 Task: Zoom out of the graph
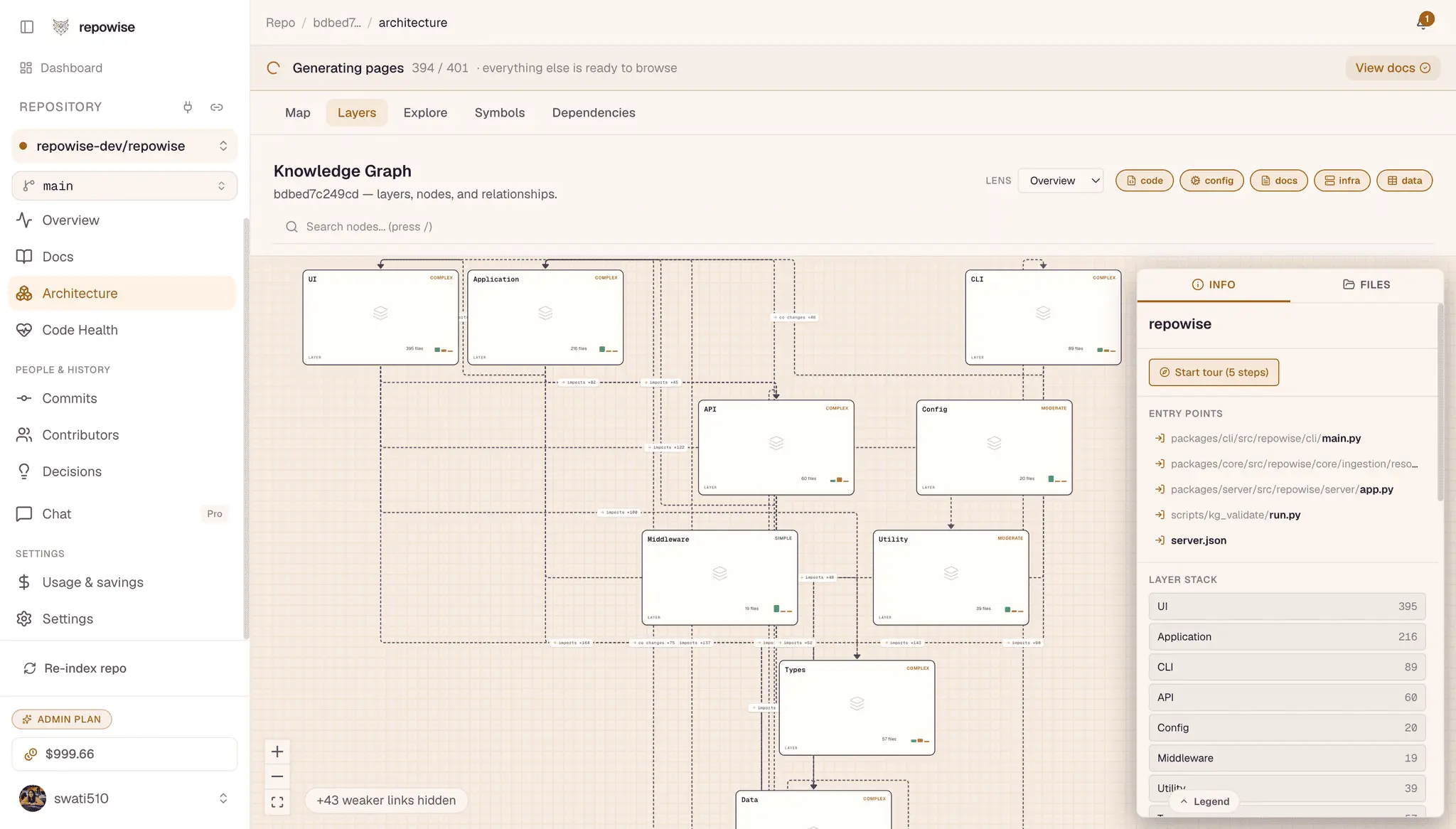(x=277, y=776)
